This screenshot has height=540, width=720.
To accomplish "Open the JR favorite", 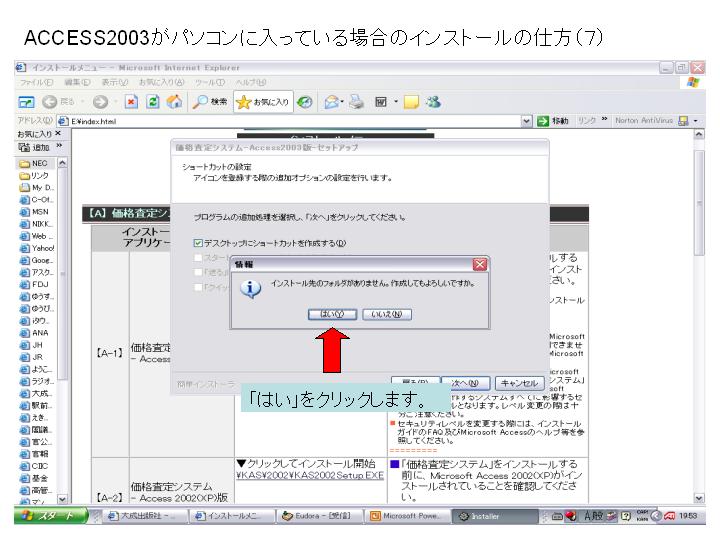I will coord(31,357).
